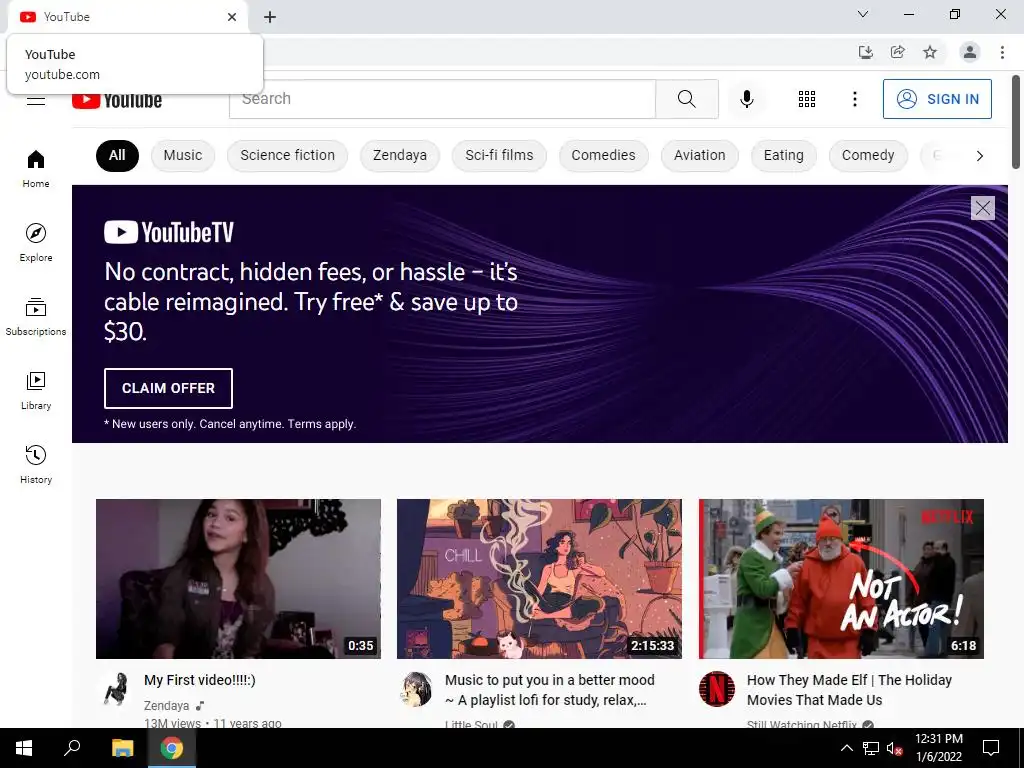The width and height of the screenshot is (1024, 768).
Task: Open the How They Made Elf thumbnail
Action: [841, 579]
